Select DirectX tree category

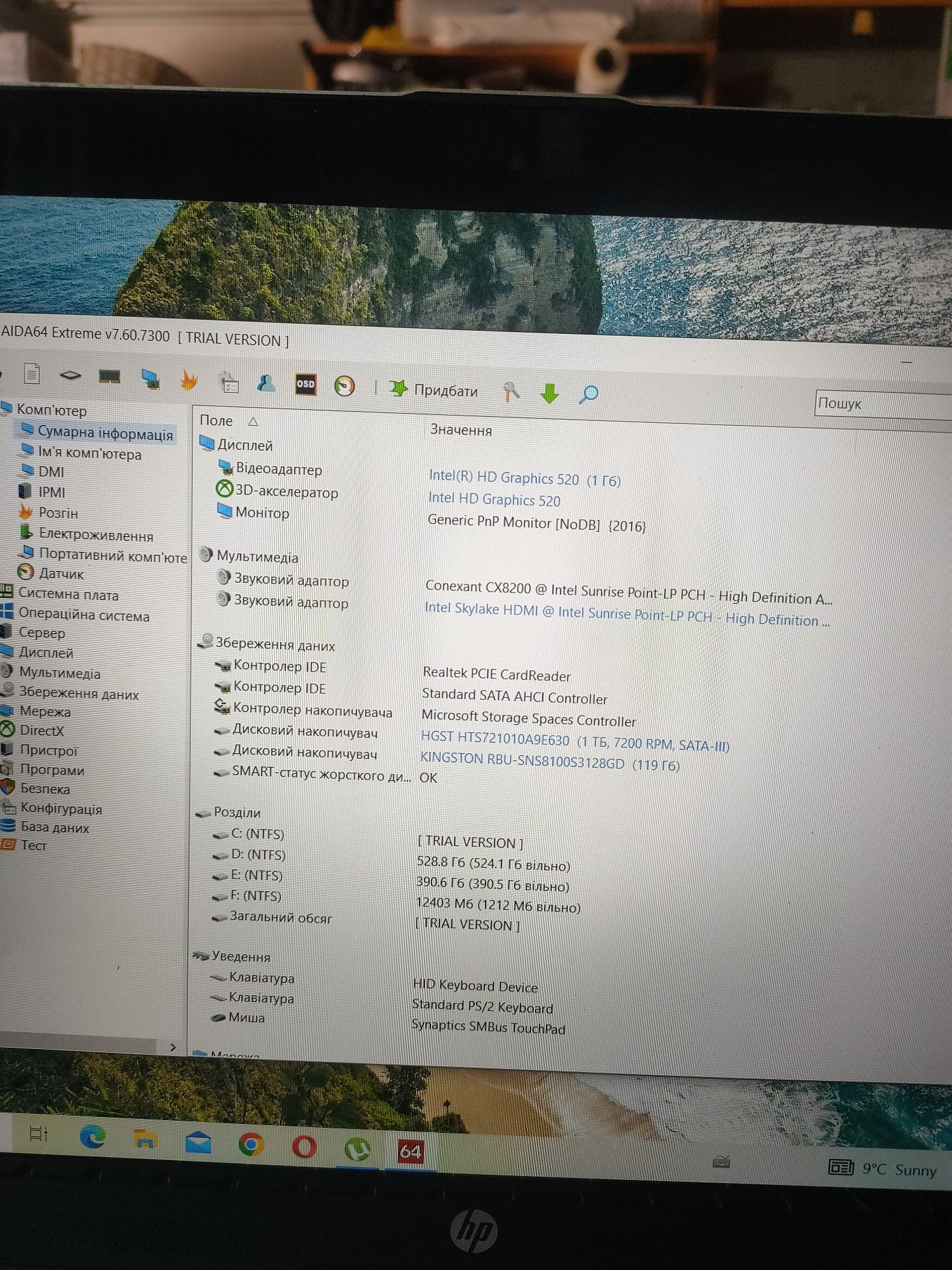[x=33, y=730]
